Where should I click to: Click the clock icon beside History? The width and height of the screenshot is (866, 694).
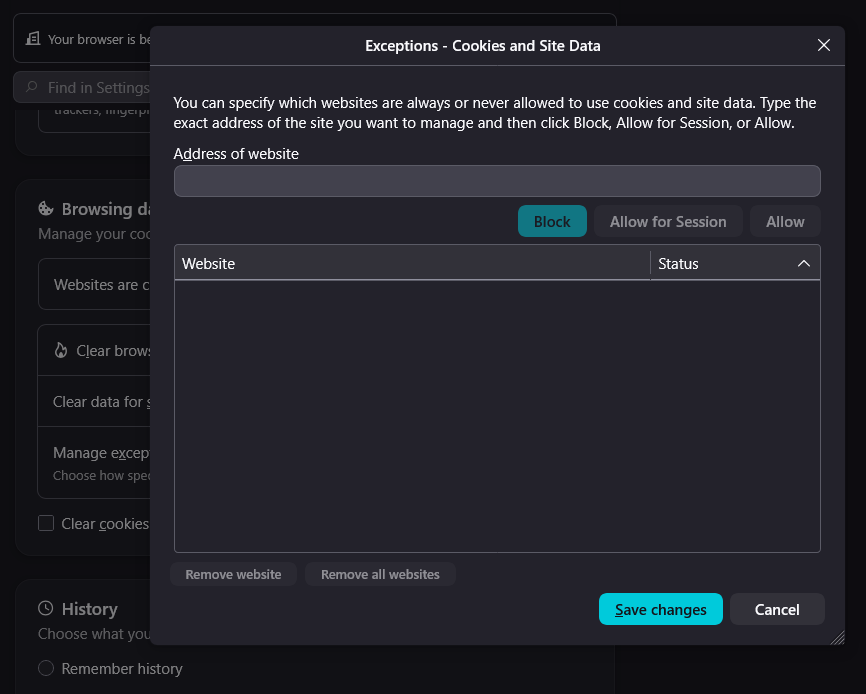(x=46, y=608)
